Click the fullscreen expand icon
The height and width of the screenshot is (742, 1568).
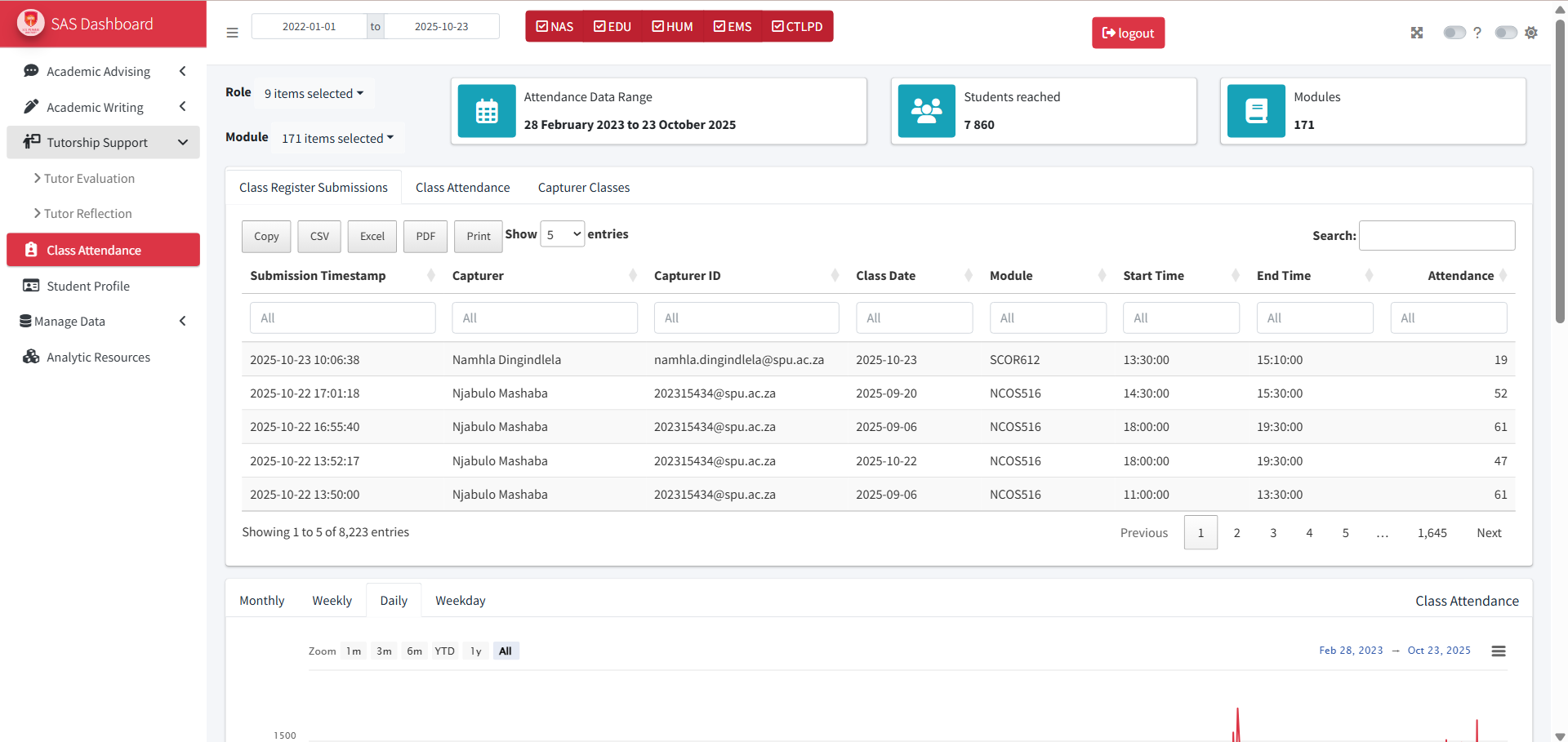point(1419,33)
